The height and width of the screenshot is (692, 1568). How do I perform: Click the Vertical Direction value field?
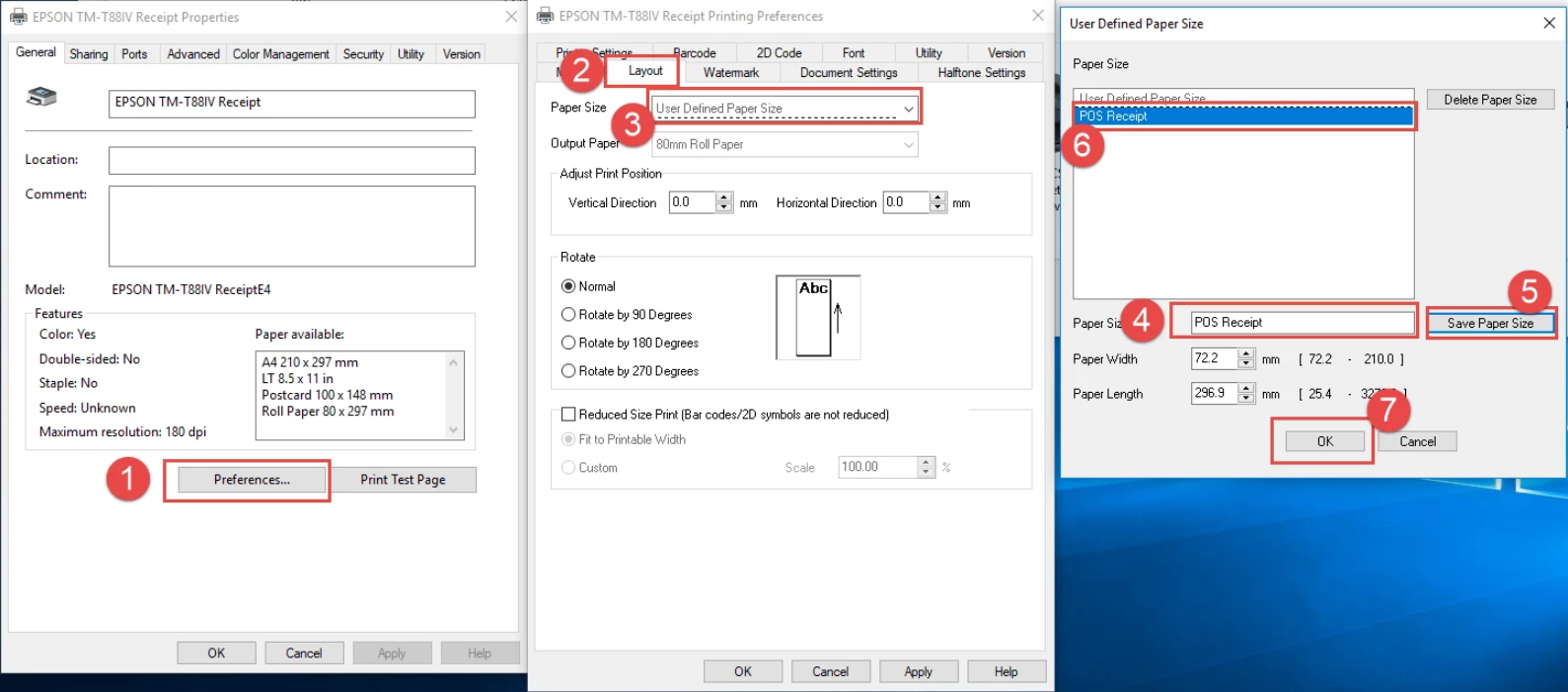[x=693, y=202]
